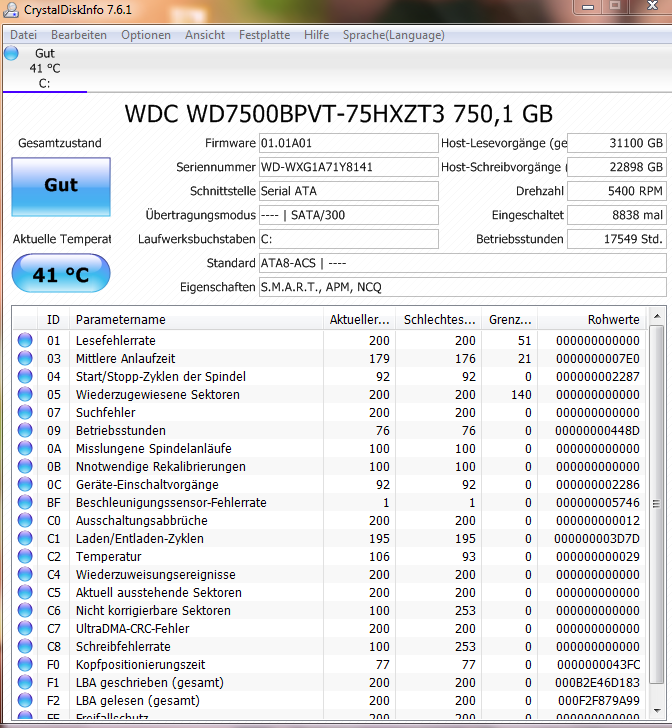This screenshot has width=672, height=728.
Task: Click the Schnittstelle field Serial ATA
Action: (x=348, y=191)
